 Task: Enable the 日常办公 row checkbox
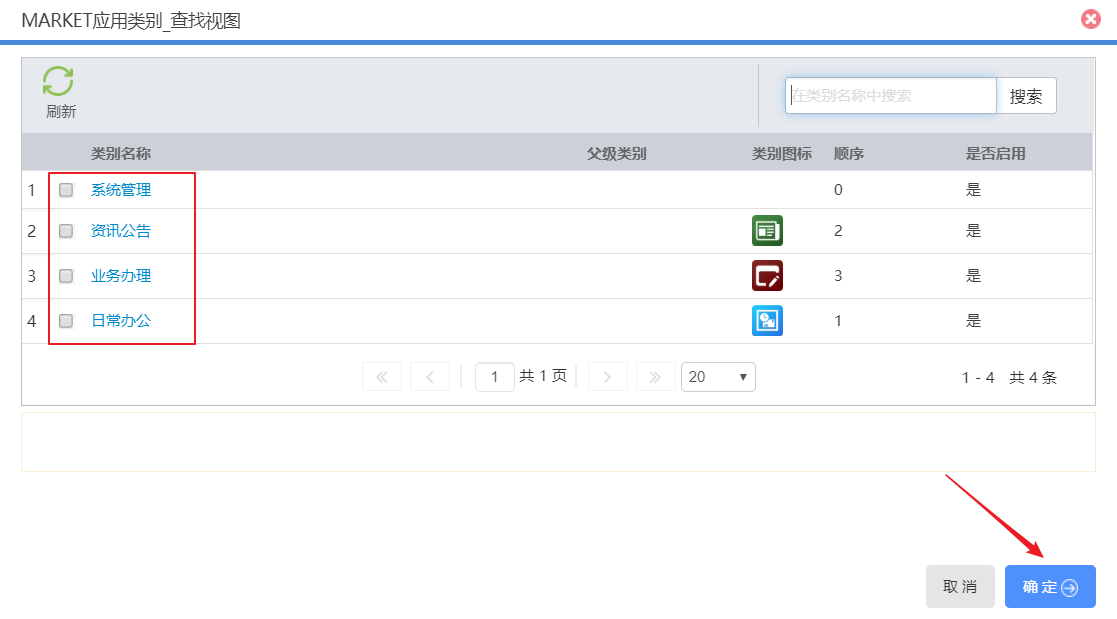click(66, 321)
